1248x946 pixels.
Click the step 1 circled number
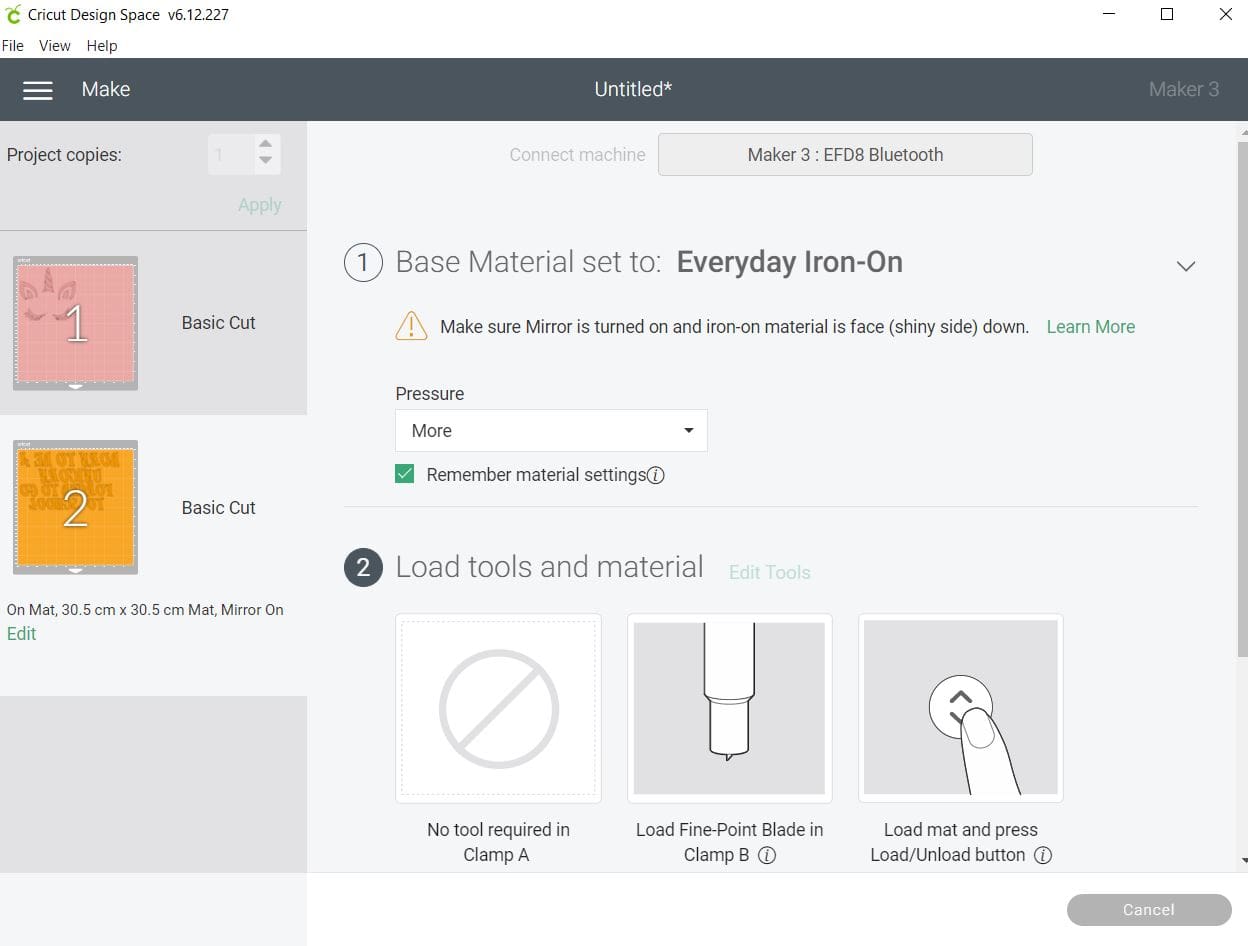coord(363,263)
